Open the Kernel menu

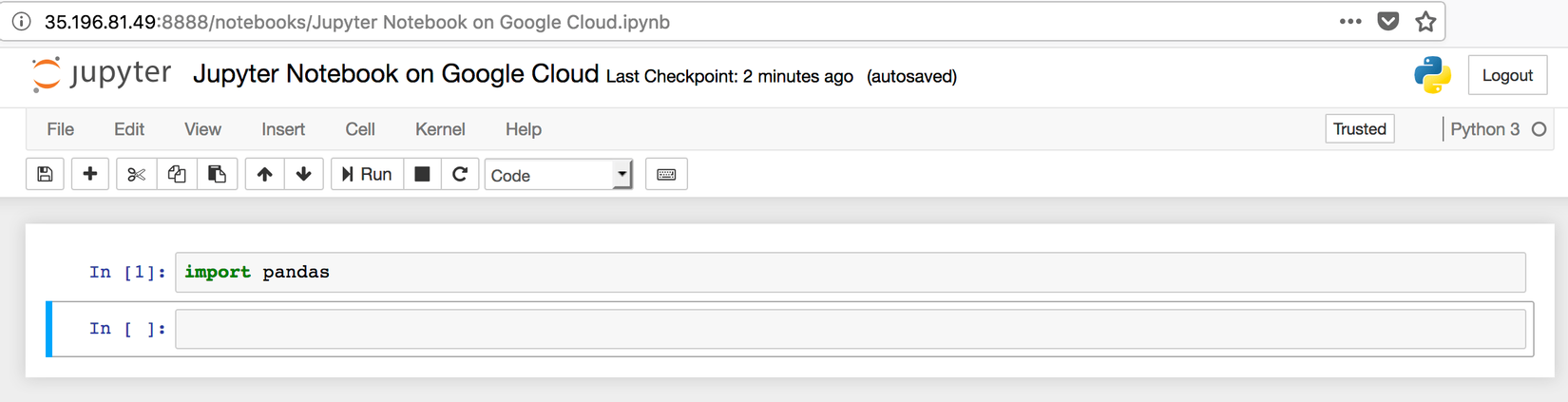click(440, 129)
